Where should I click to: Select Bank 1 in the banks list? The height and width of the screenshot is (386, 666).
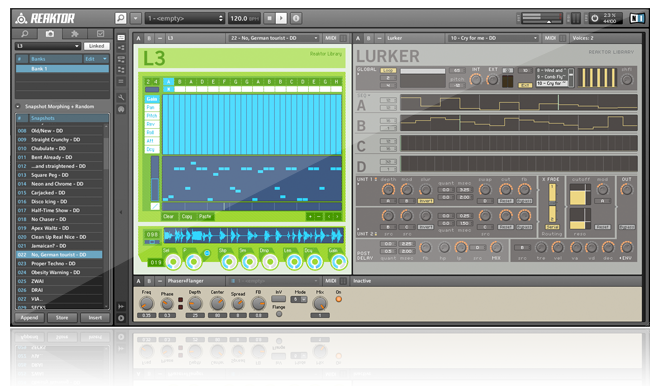[62, 69]
